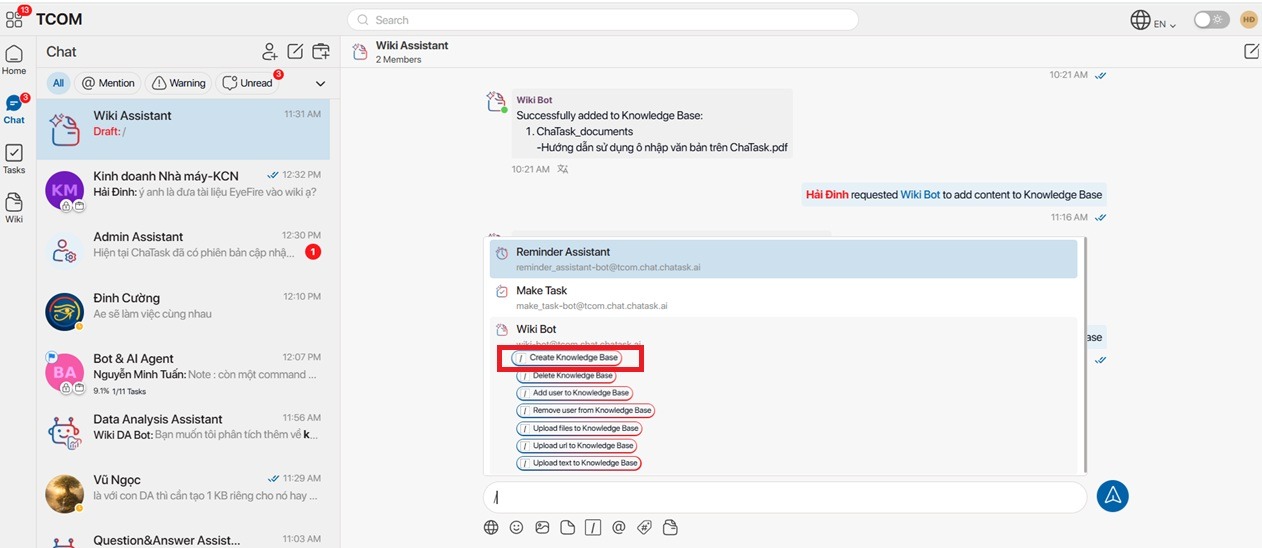
Task: Send the message with the arrow button
Action: click(x=1112, y=496)
